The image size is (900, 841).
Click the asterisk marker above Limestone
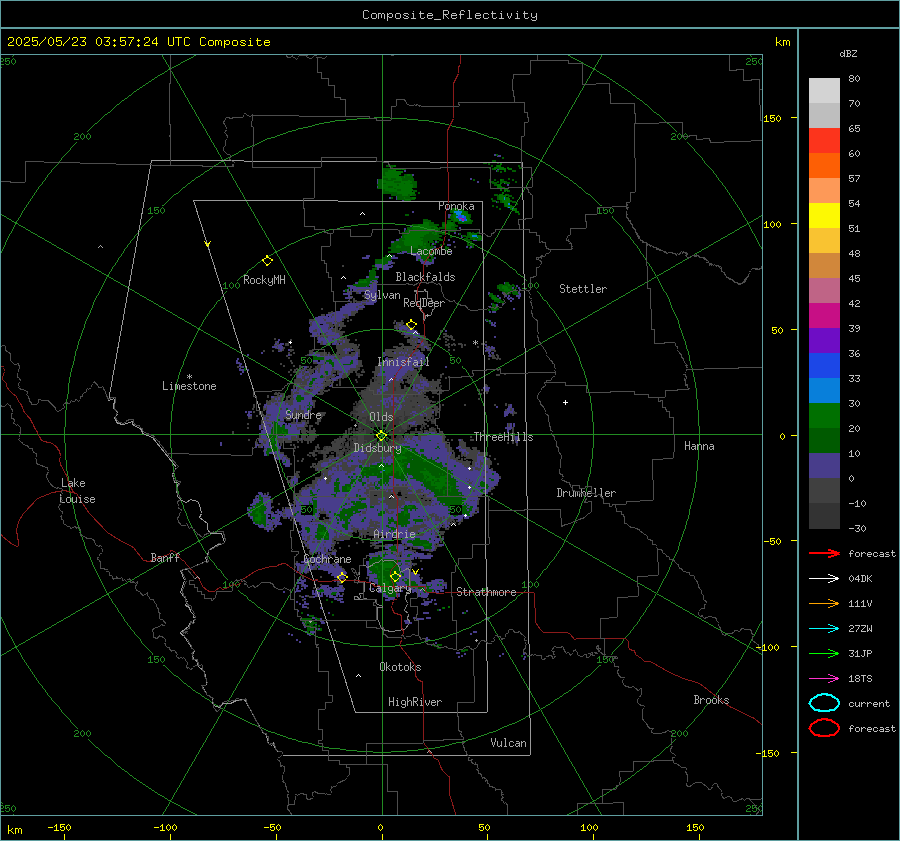pos(189,377)
